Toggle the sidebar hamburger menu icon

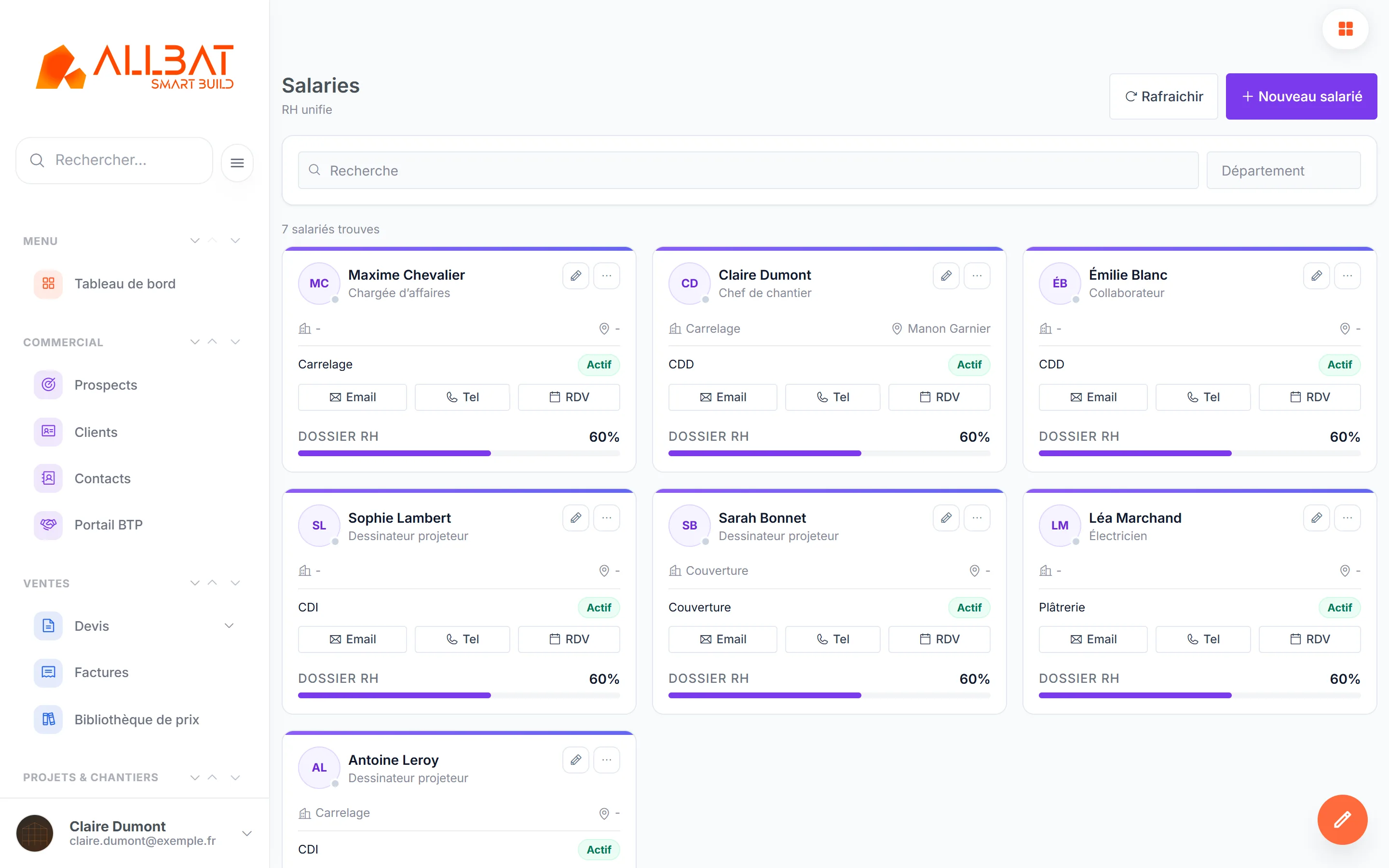click(x=237, y=163)
